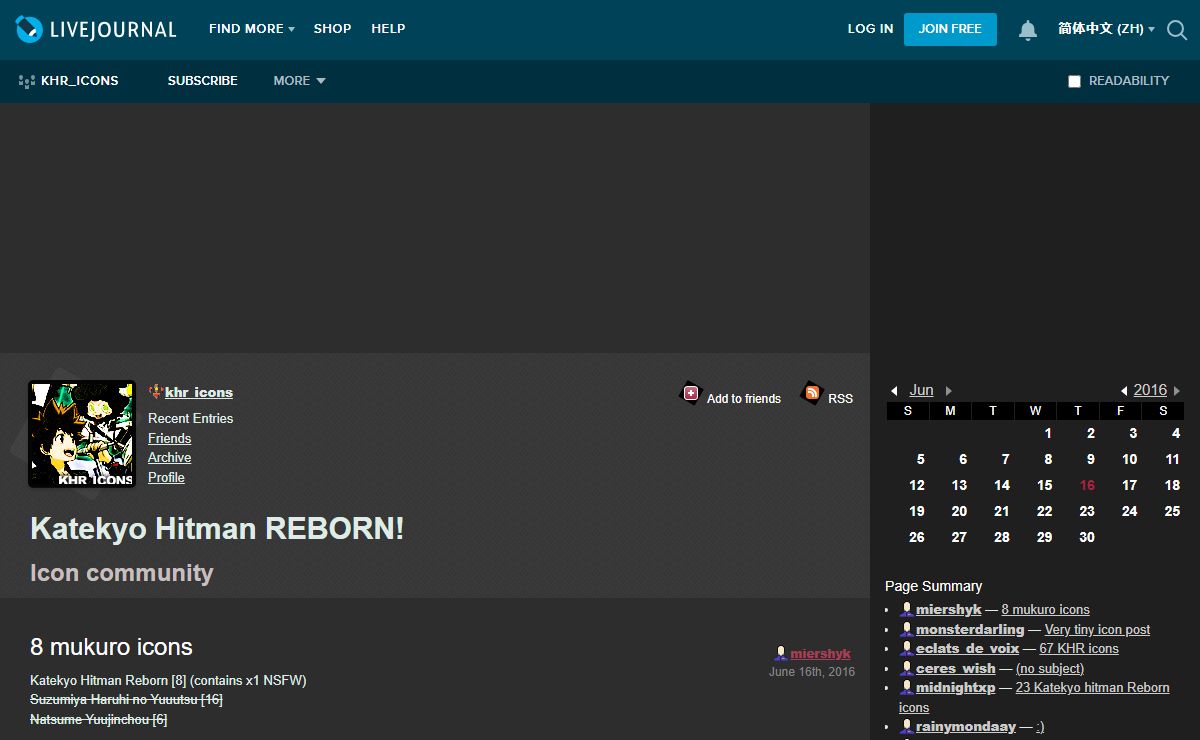This screenshot has width=1200, height=740.
Task: Click Natsume Yuujinchou [6] line
Action: pyautogui.click(x=98, y=719)
